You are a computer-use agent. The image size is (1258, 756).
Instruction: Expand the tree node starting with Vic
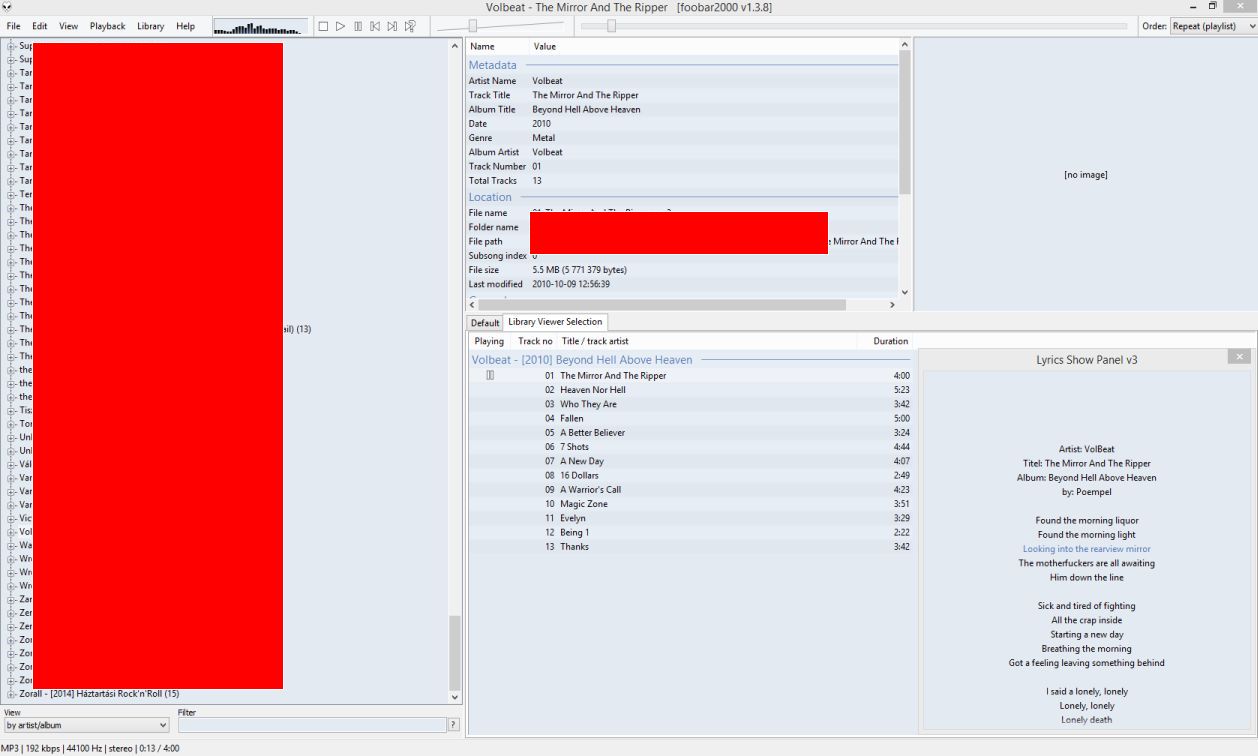[x=12, y=518]
